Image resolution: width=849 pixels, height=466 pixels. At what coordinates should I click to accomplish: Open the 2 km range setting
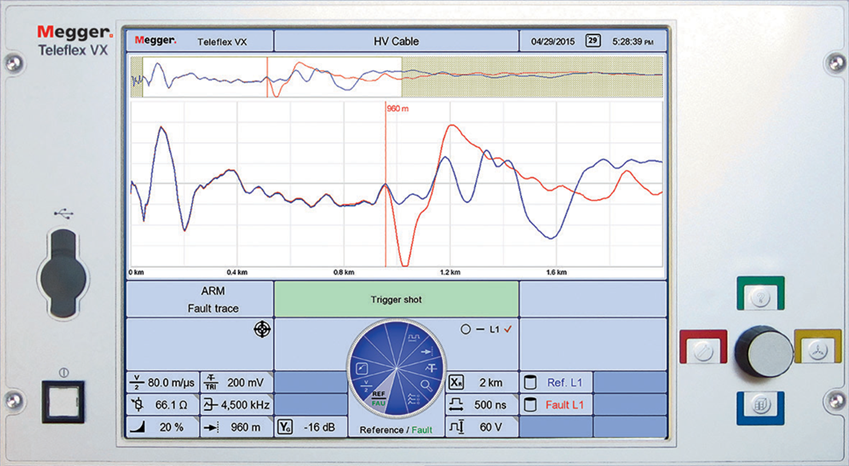coord(482,383)
